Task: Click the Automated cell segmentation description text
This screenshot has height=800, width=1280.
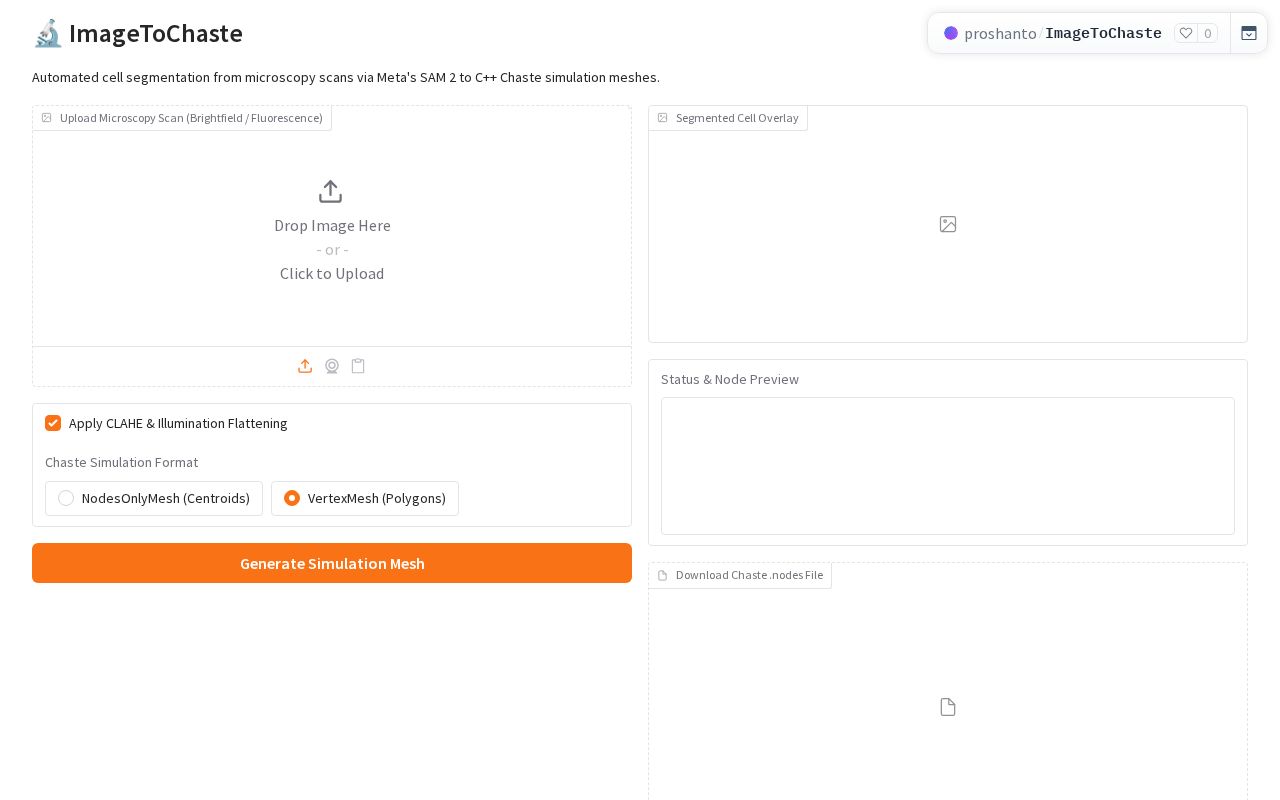Action: point(346,77)
